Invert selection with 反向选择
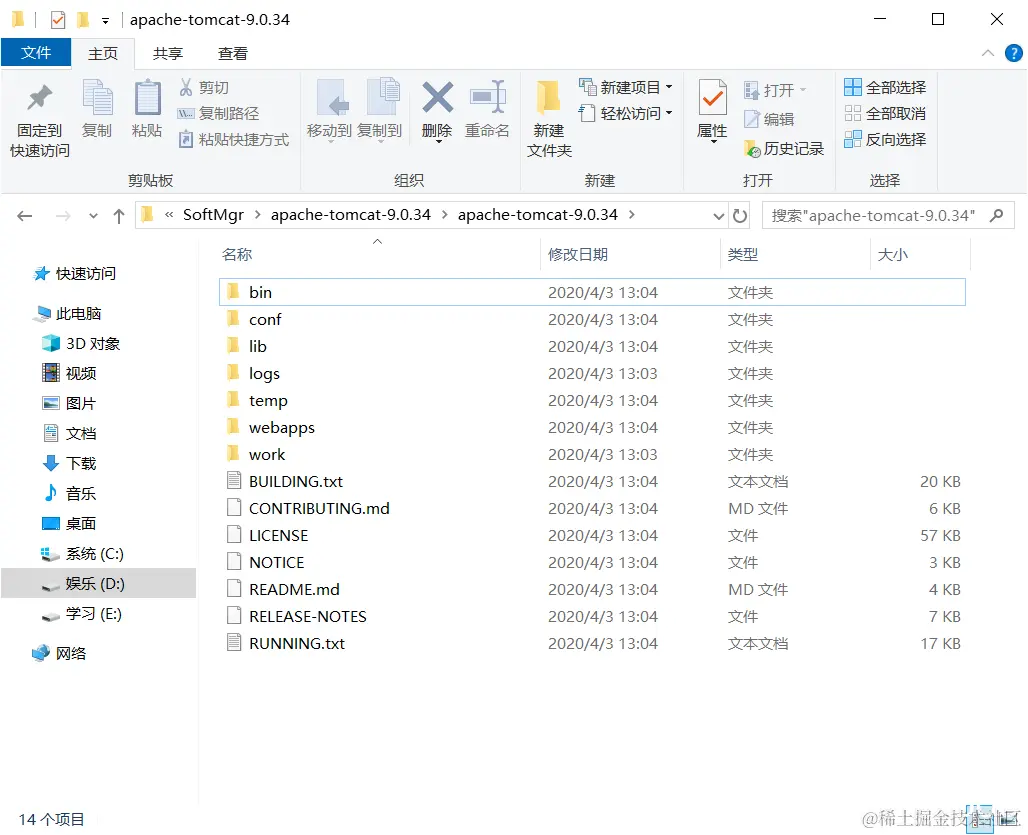This screenshot has height=835, width=1028. [x=885, y=139]
